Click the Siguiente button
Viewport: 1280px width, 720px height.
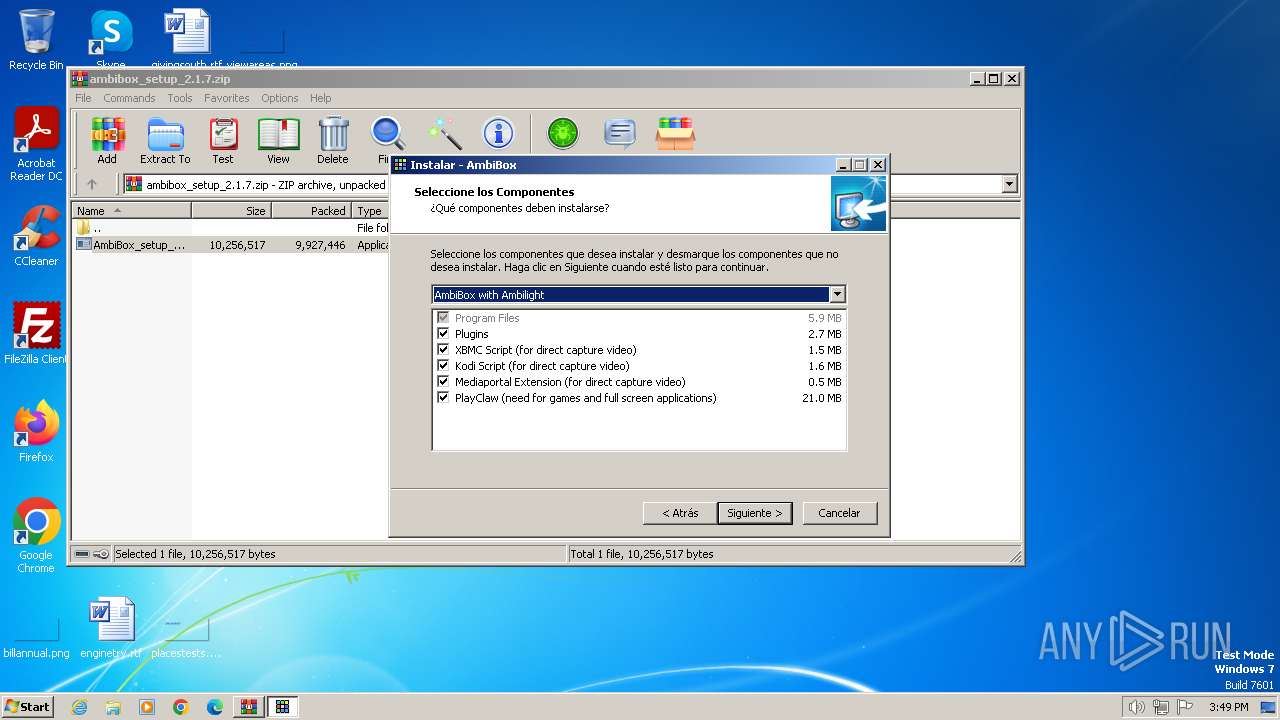coord(755,513)
